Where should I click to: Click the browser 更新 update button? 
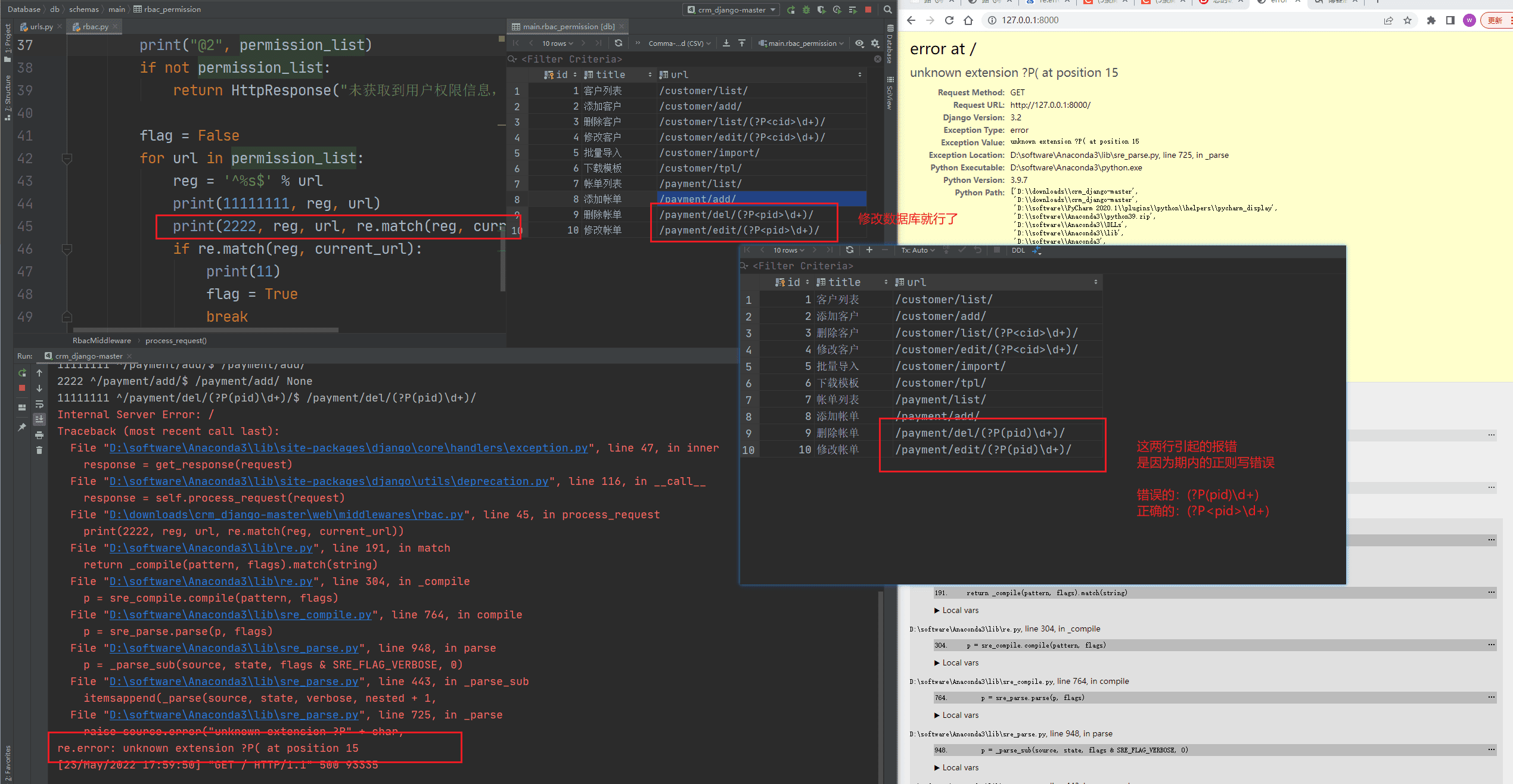point(1496,20)
